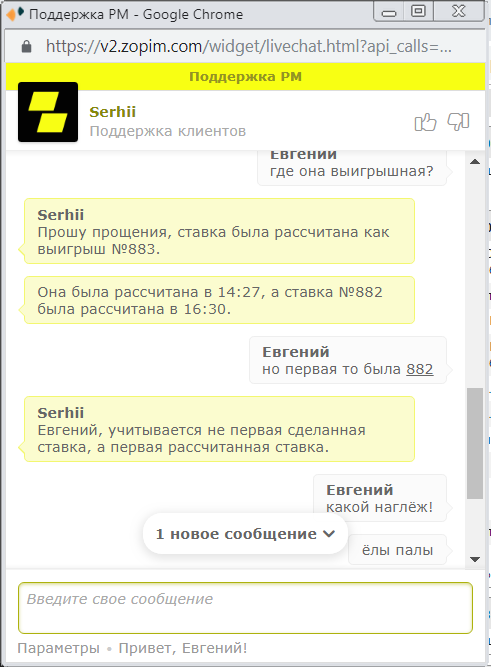Click the 'ёлы палы' message bubble
This screenshot has width=491, height=667.
(397, 550)
